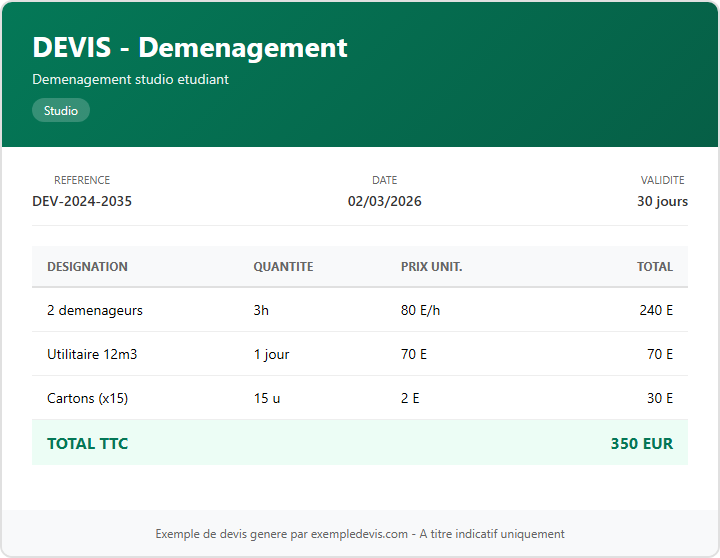Click the 80 E/h unit price

(x=420, y=310)
